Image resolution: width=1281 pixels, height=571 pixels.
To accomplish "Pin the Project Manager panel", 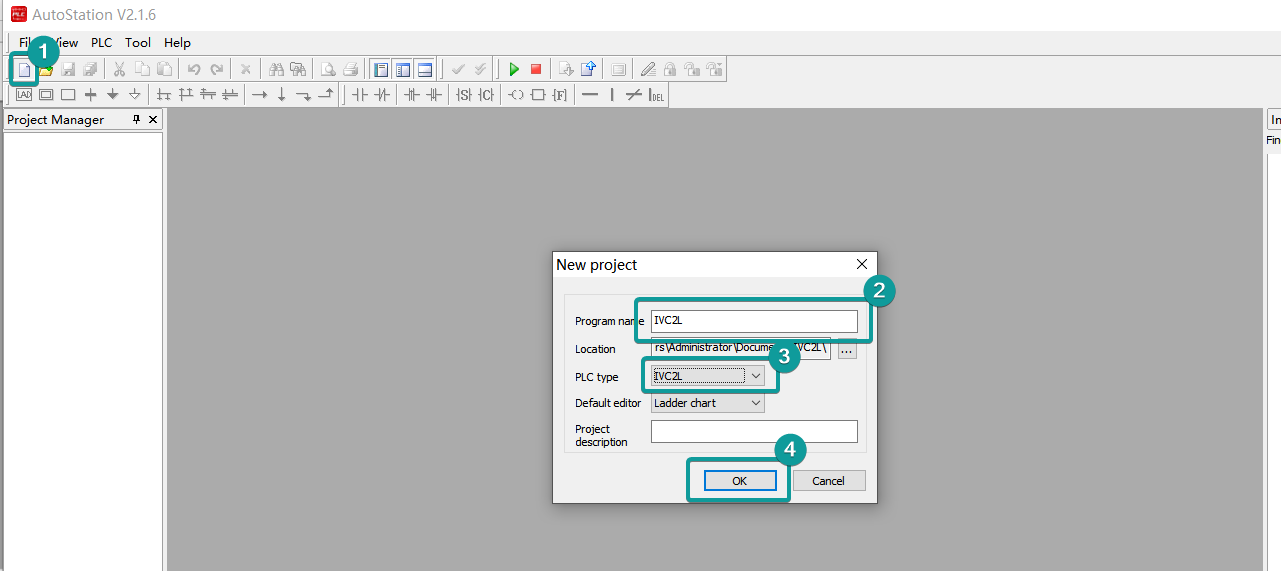I will tap(137, 120).
